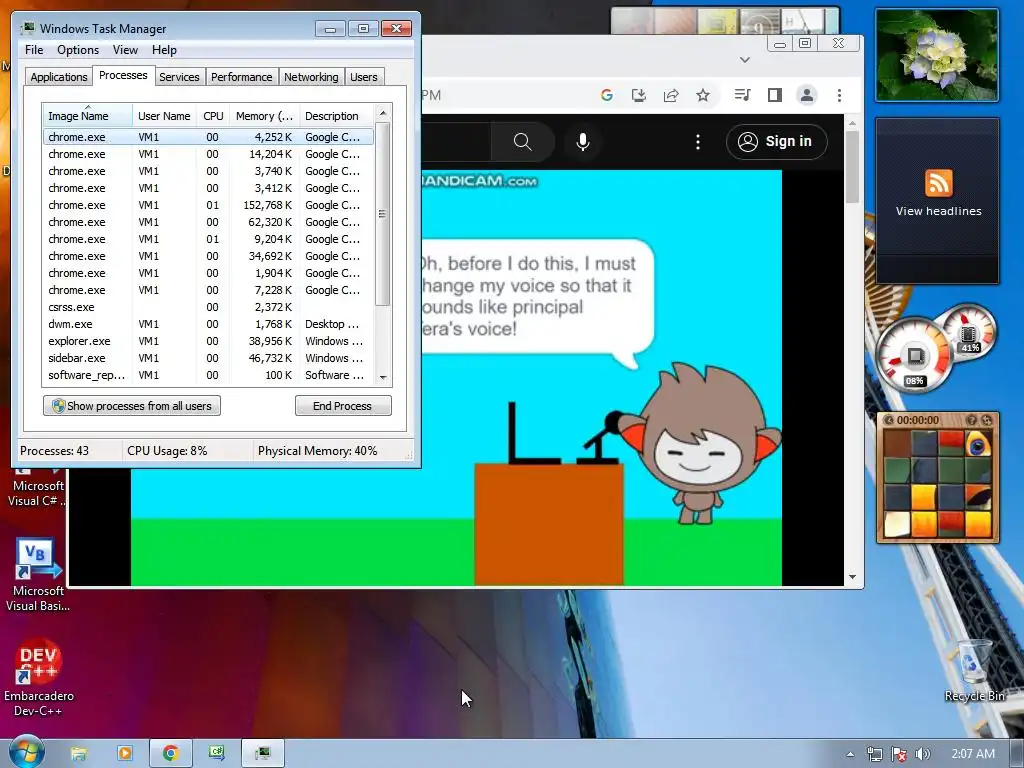
Task: Click the Chrome page scrollbar down arrow
Action: pos(852,577)
